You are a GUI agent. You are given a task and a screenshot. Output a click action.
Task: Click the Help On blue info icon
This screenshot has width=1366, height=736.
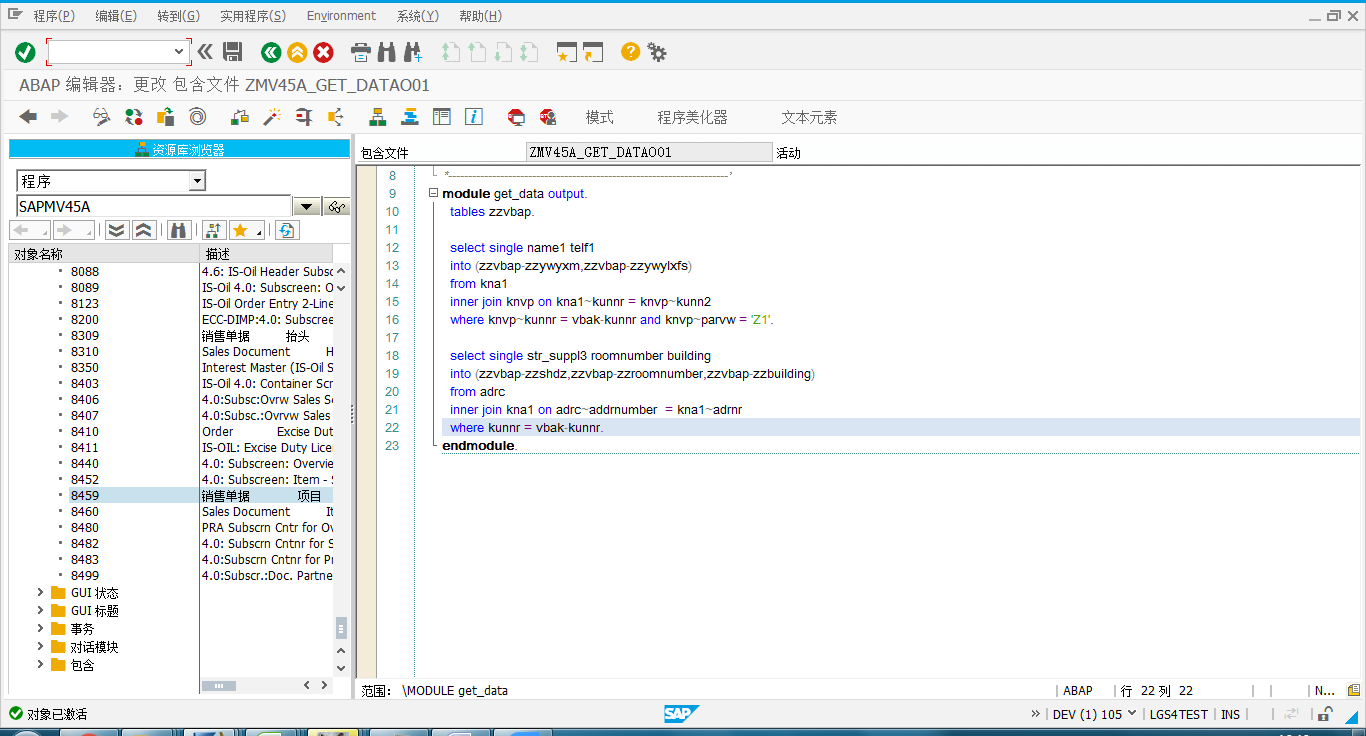[x=474, y=117]
